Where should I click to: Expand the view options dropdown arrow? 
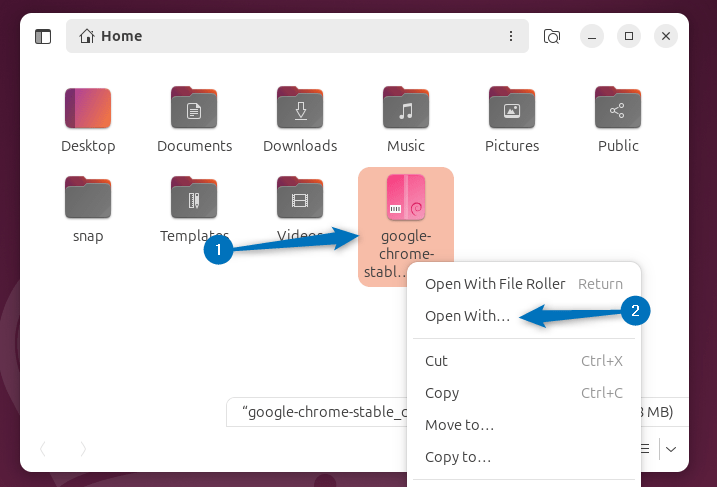(671, 449)
